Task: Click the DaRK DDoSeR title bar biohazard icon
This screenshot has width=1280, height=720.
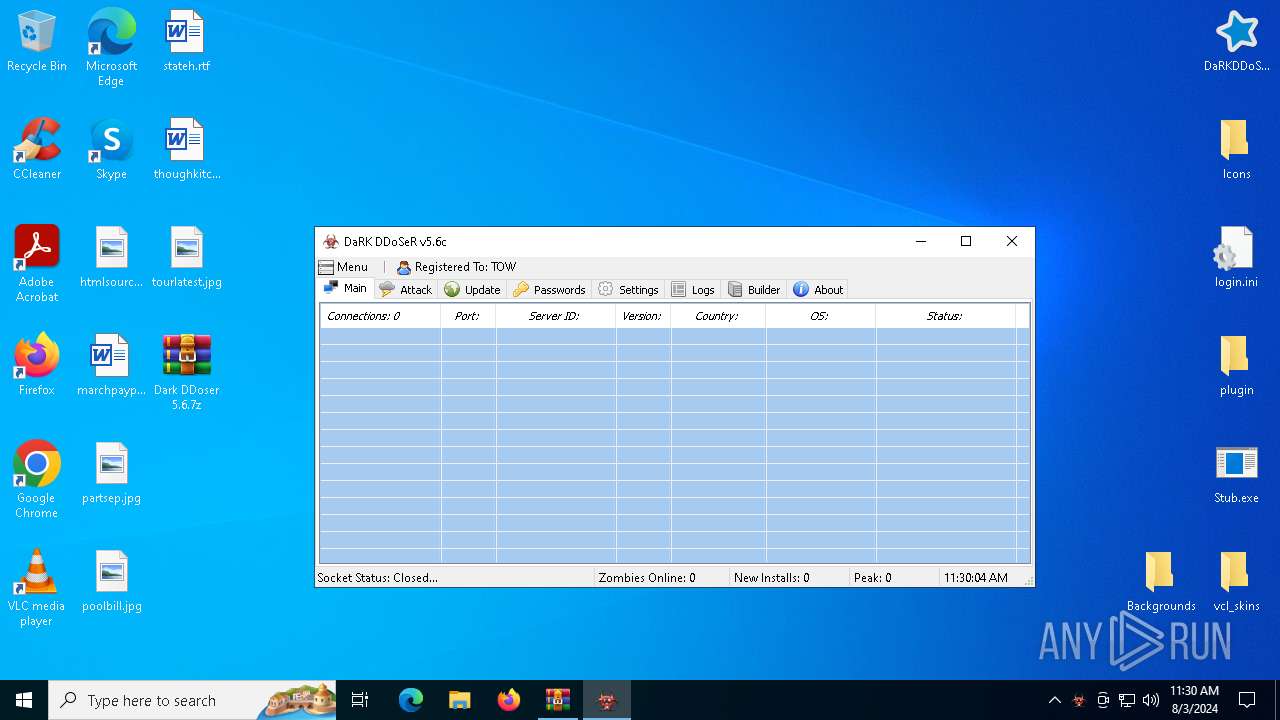Action: 331,242
